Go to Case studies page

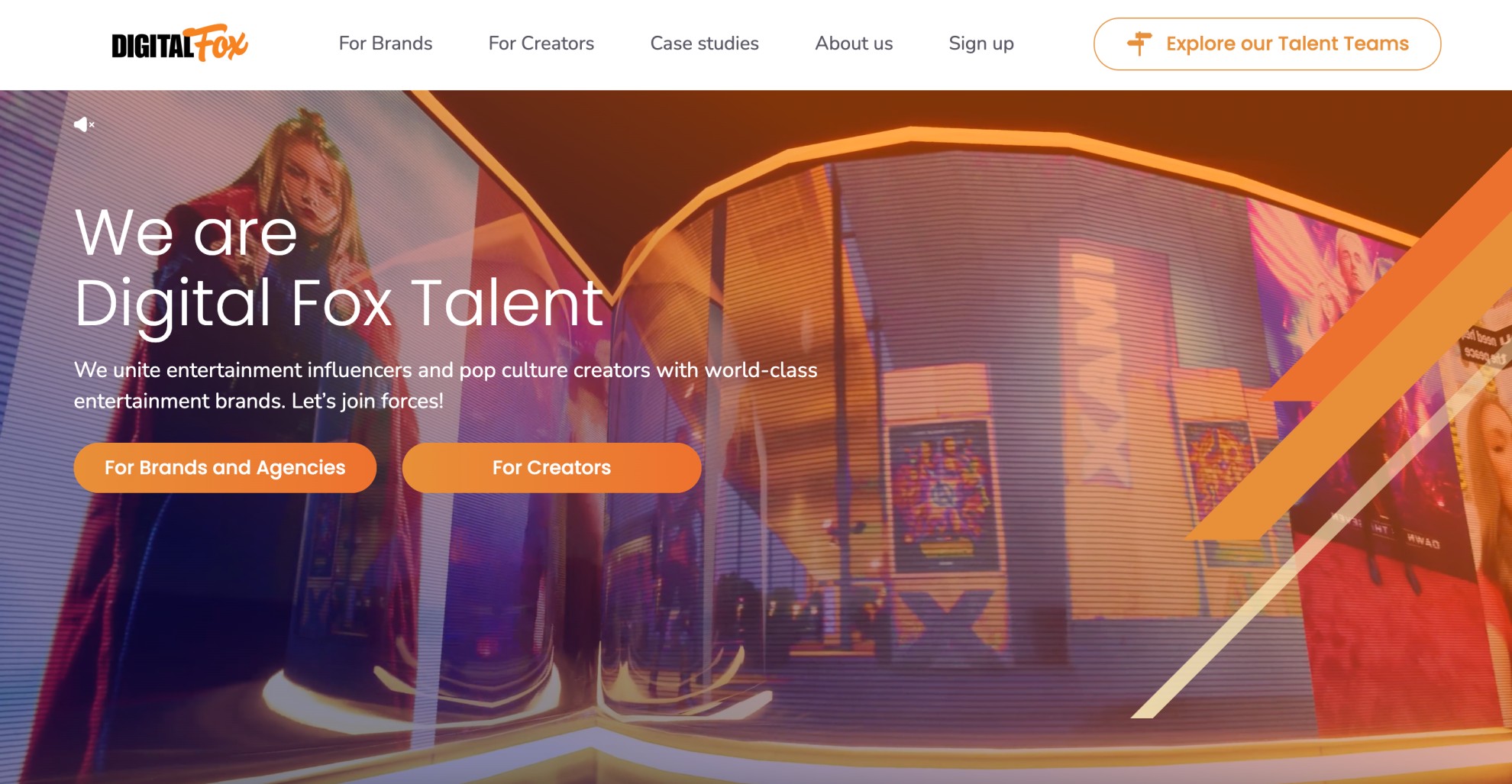pyautogui.click(x=705, y=44)
